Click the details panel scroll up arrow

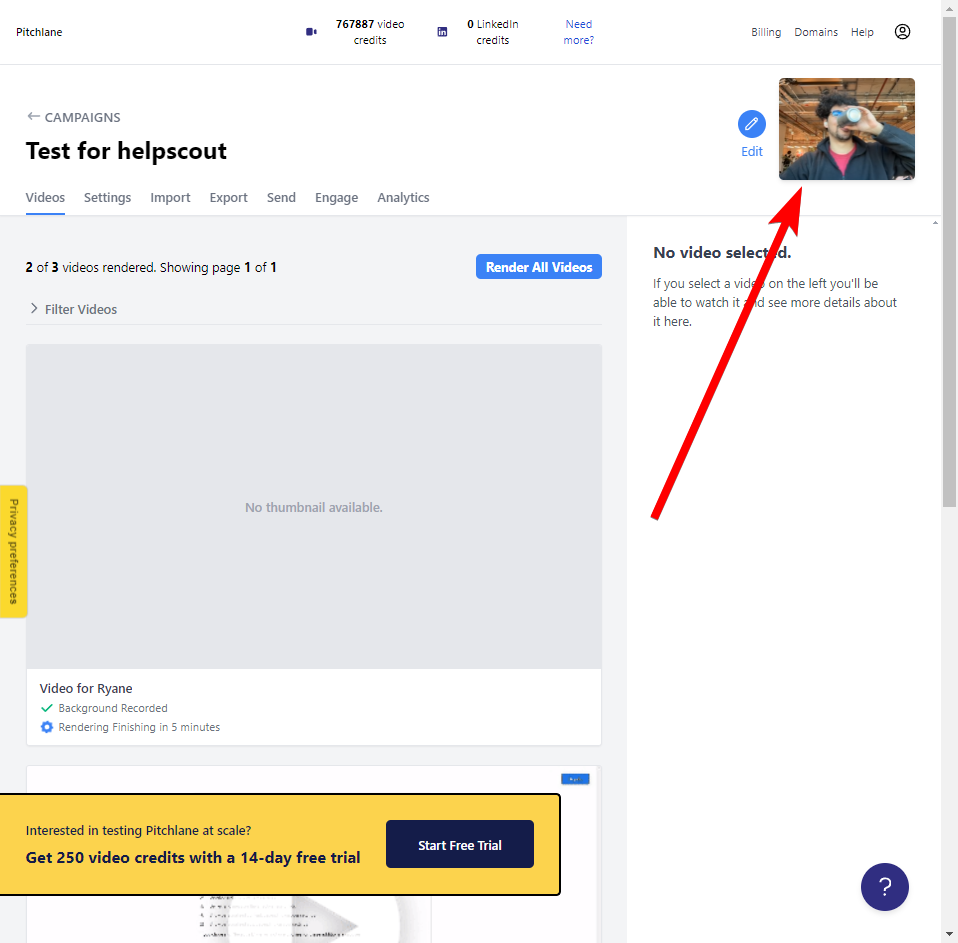(935, 222)
